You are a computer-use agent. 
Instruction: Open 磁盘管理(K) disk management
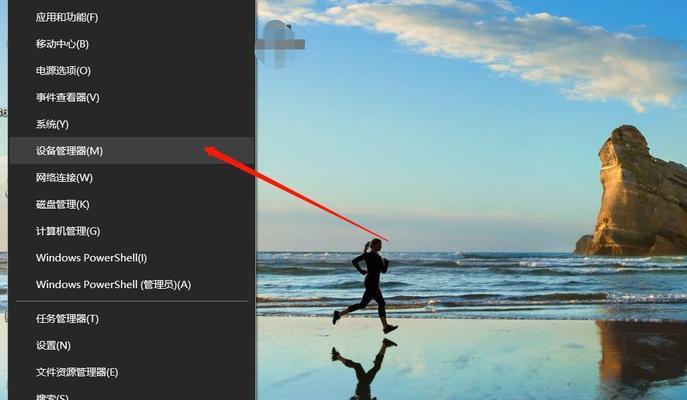[x=131, y=205]
